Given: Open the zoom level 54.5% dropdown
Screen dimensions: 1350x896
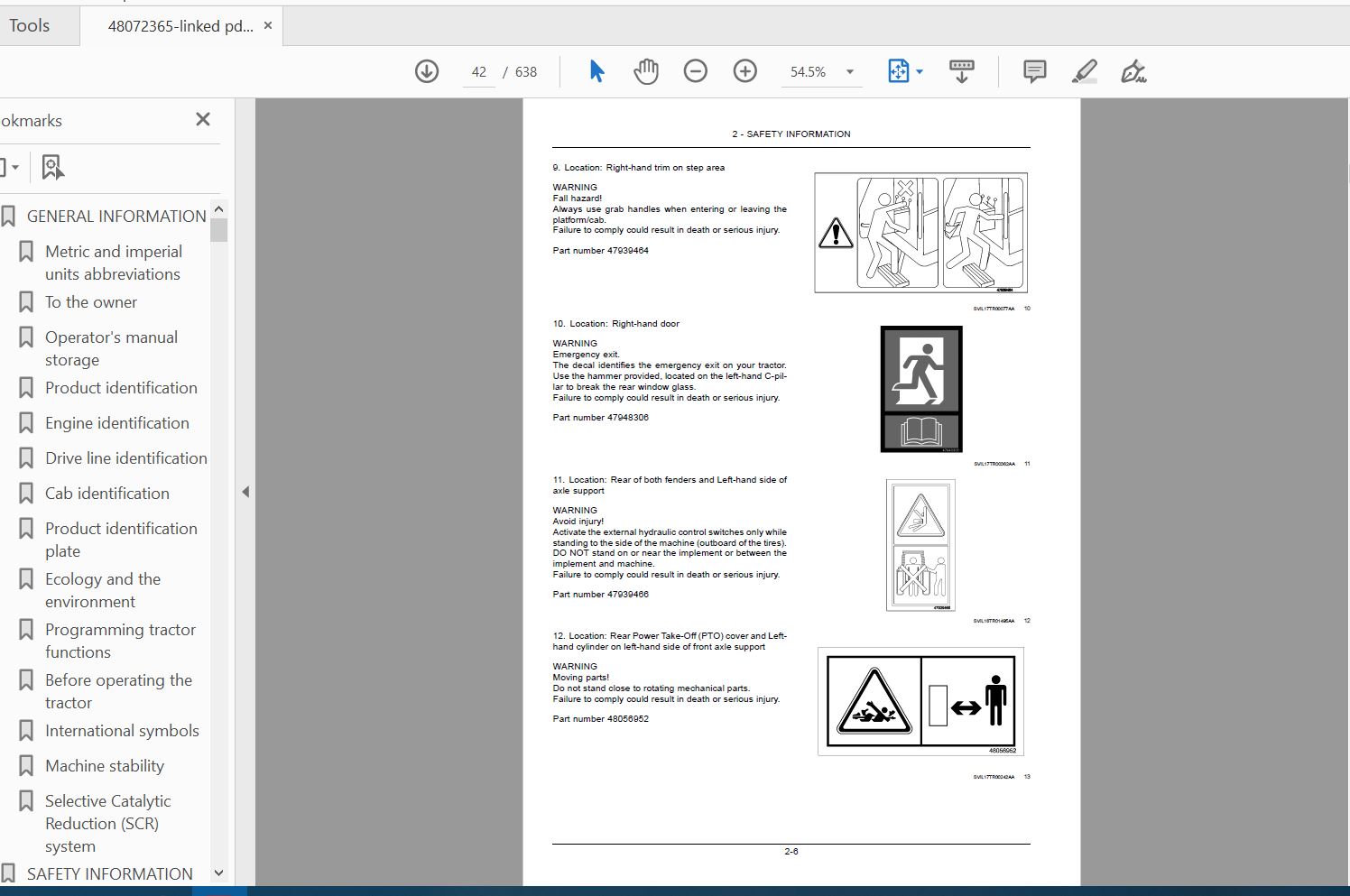Looking at the screenshot, I should click(x=849, y=72).
